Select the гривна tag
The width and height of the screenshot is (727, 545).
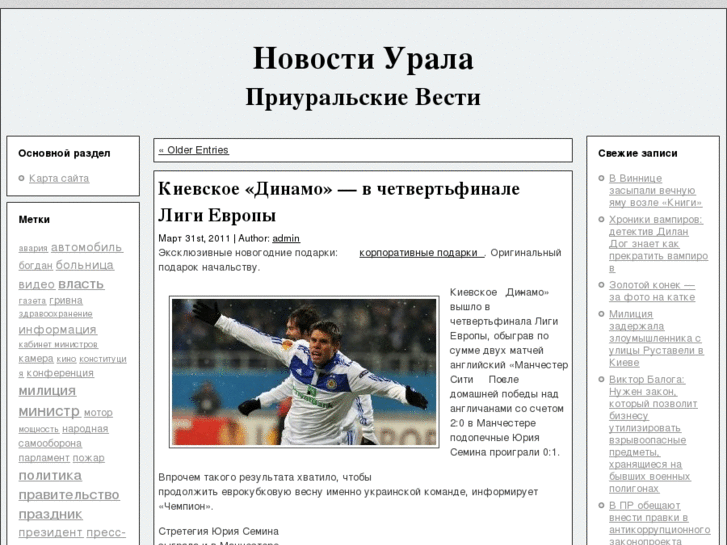pos(66,301)
